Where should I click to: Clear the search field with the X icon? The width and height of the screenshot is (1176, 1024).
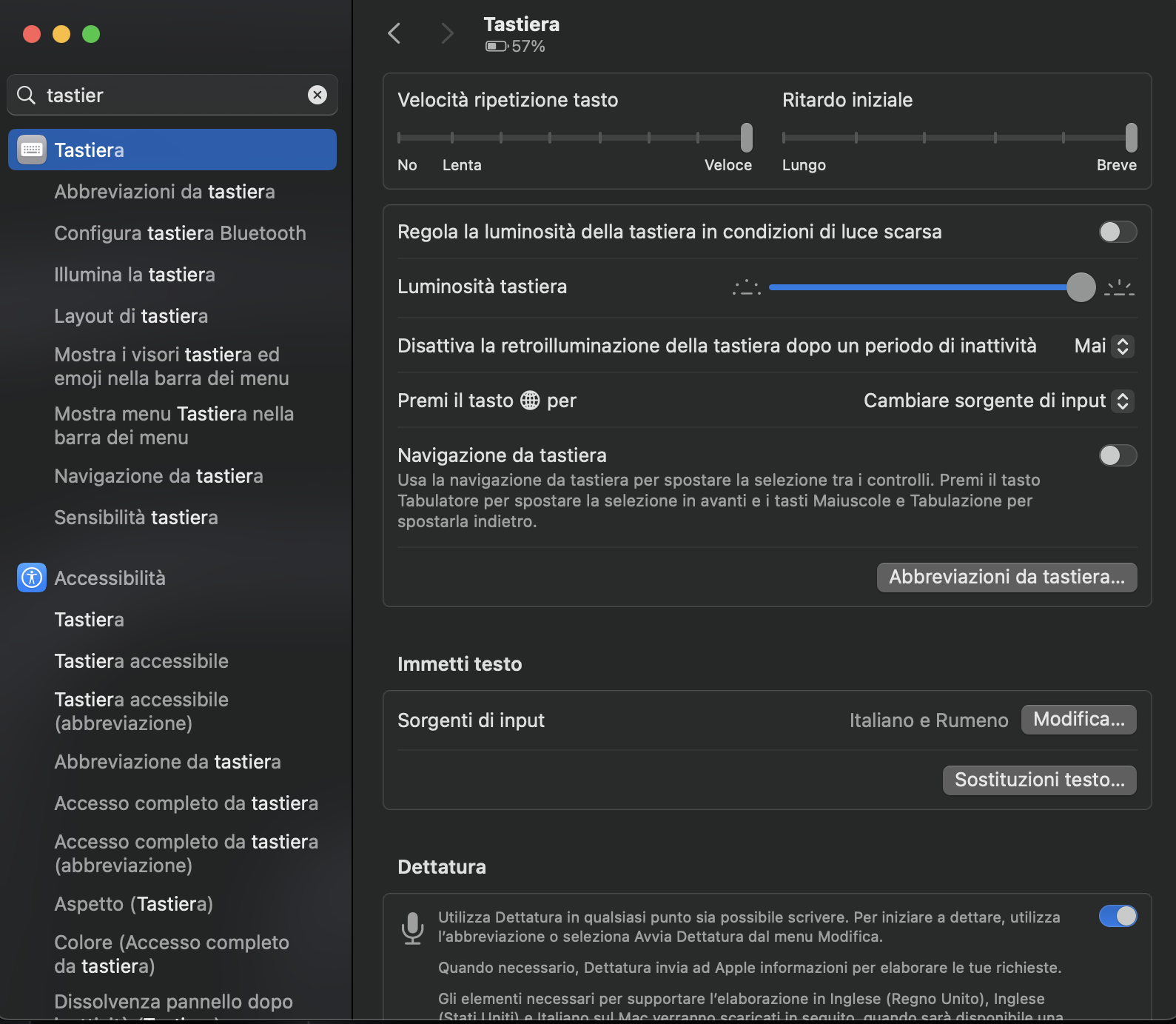pos(317,95)
